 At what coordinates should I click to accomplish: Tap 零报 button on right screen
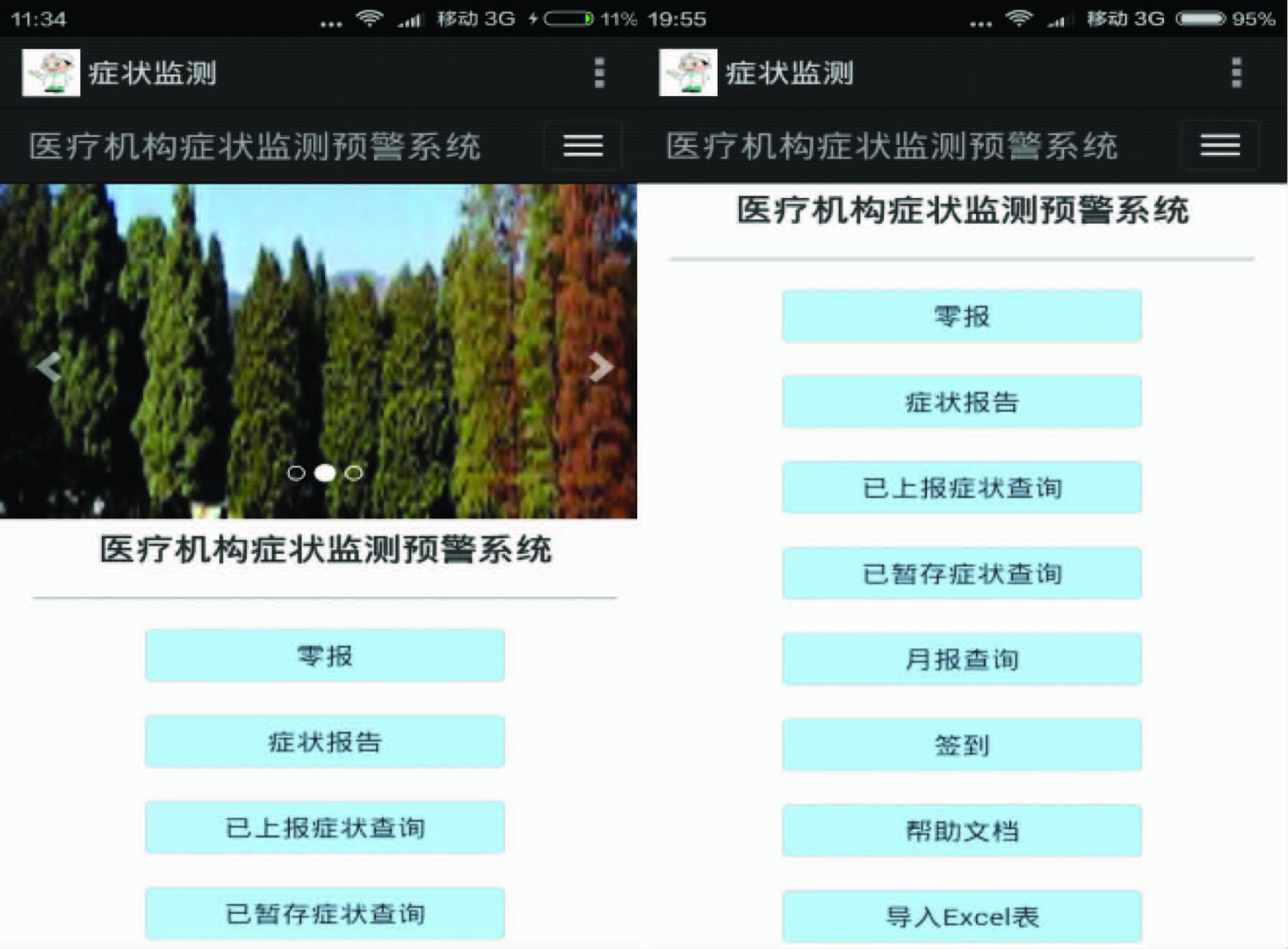click(962, 316)
